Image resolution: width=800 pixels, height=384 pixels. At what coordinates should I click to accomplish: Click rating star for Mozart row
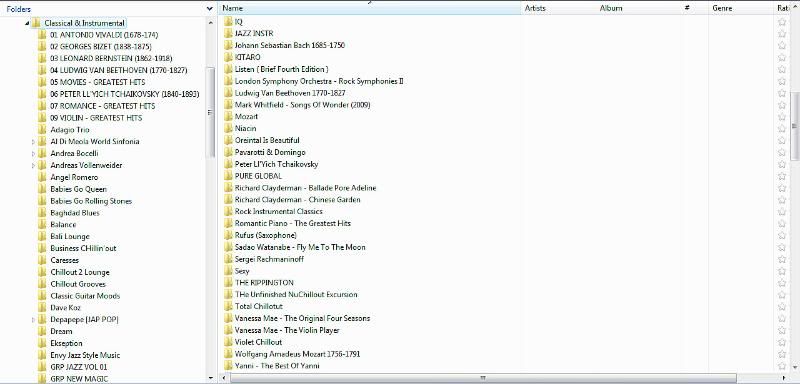coord(782,116)
